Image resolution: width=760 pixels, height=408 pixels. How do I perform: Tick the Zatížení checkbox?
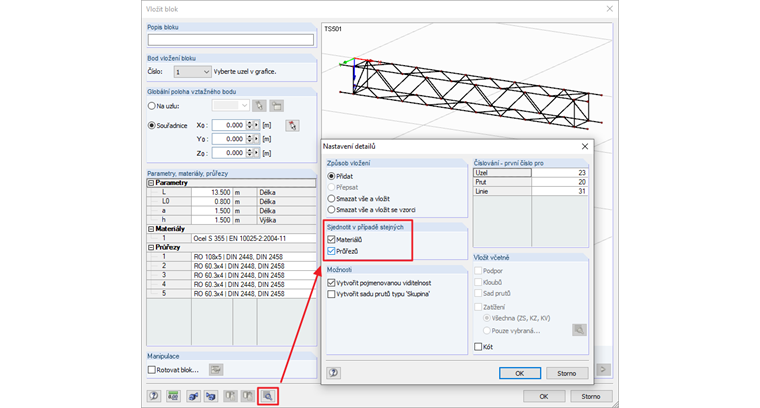(478, 307)
